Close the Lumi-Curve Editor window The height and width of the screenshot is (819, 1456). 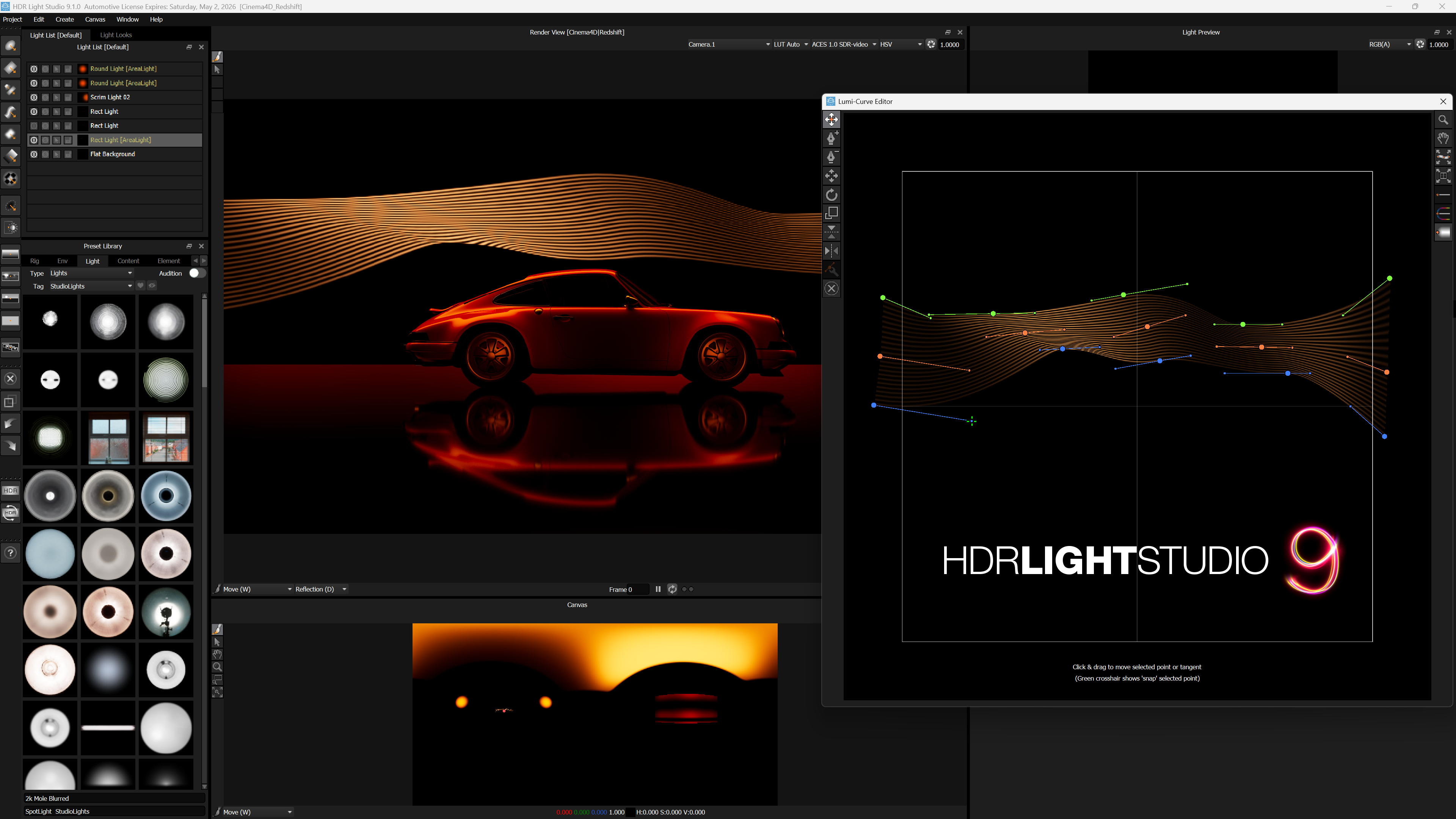point(1443,101)
